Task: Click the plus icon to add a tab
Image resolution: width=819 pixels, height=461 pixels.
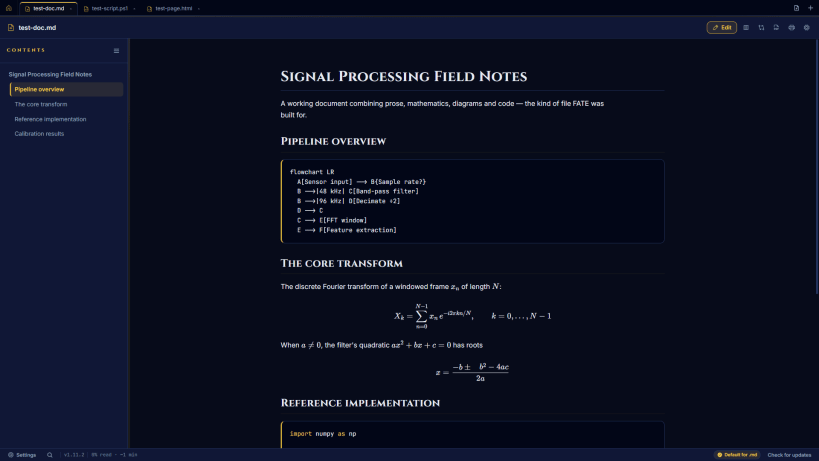Action: [x=810, y=8]
